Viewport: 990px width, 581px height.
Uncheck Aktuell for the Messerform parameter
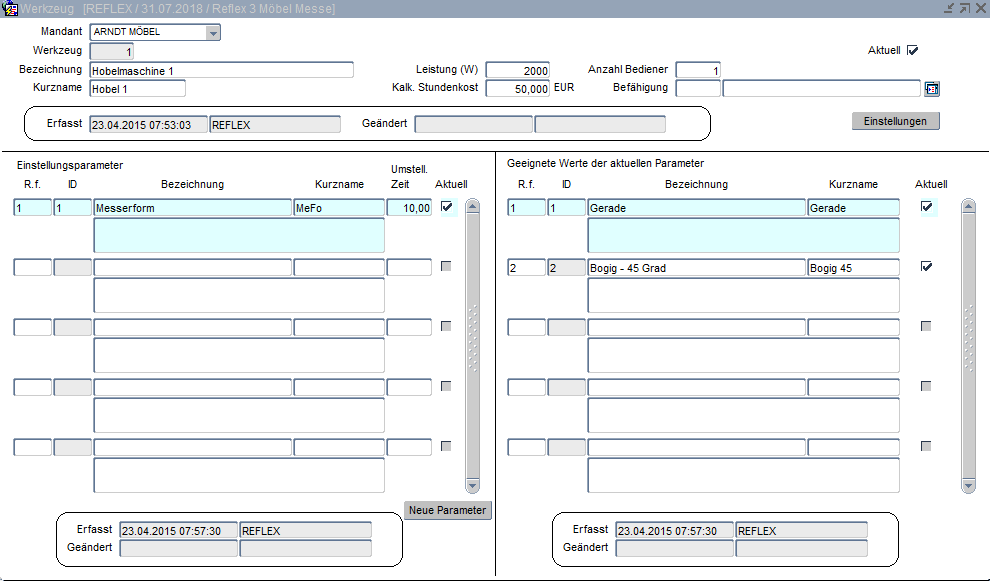446,207
